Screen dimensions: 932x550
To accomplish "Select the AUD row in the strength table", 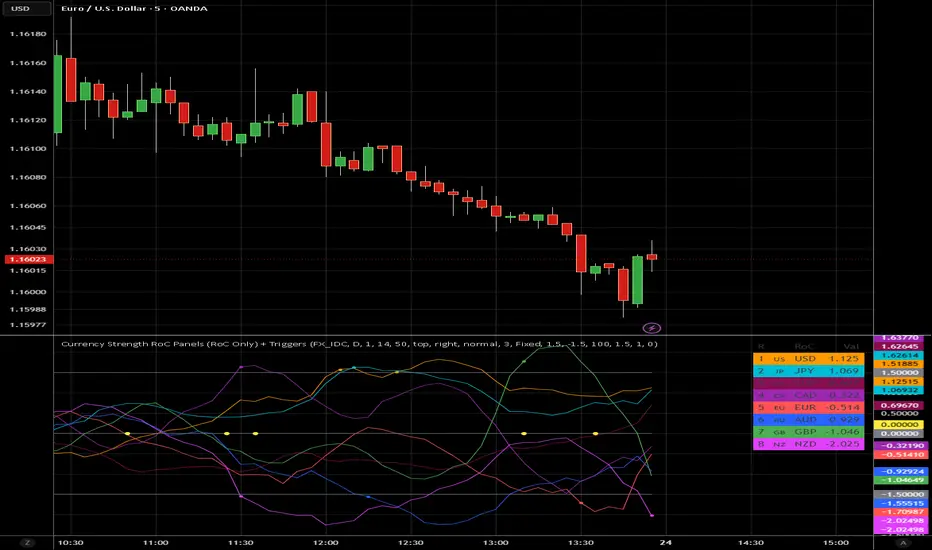I will click(808, 420).
